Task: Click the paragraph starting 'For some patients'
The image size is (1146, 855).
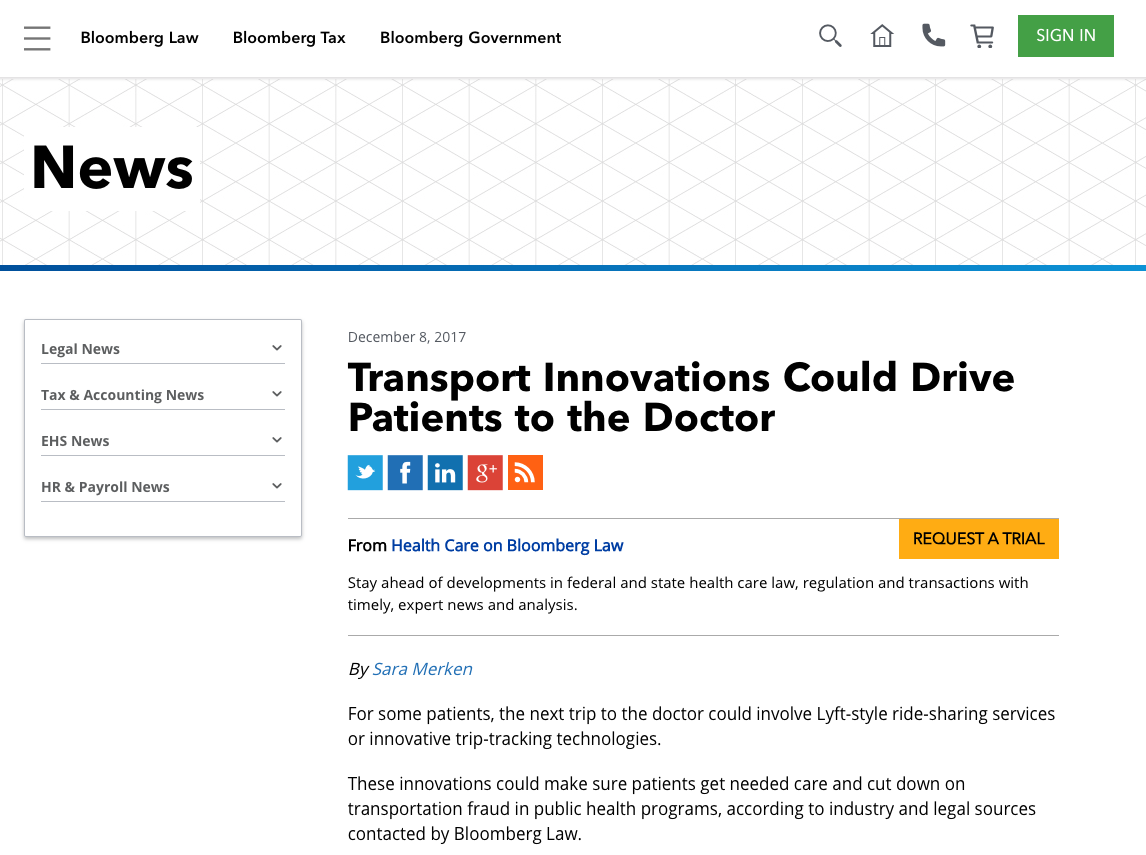Action: coord(702,726)
